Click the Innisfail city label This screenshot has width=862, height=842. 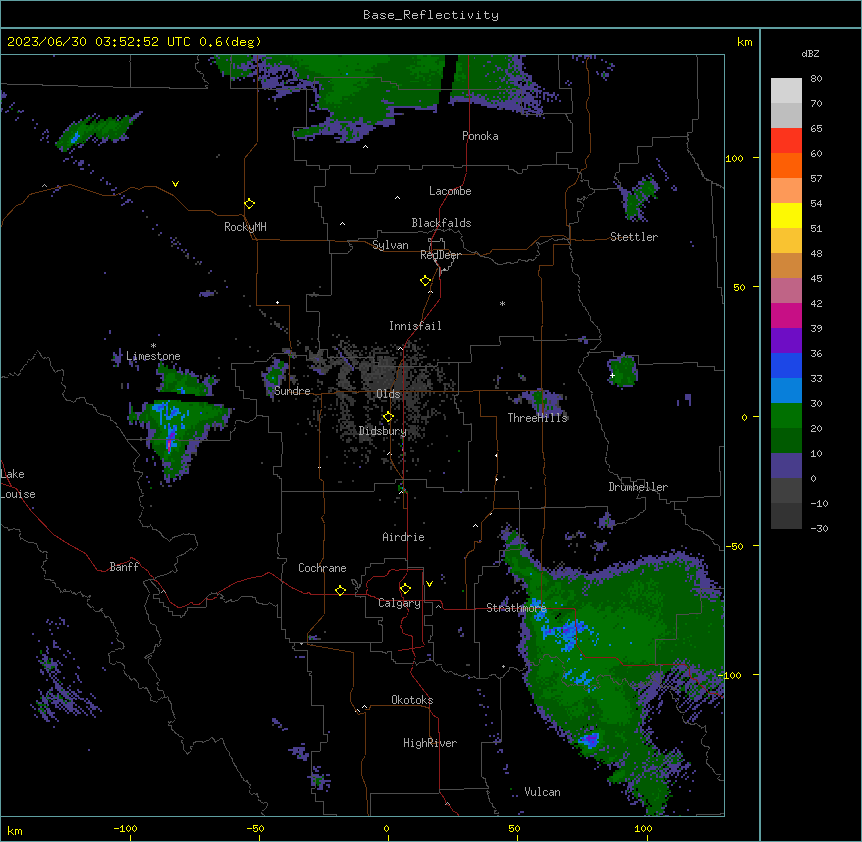(415, 326)
